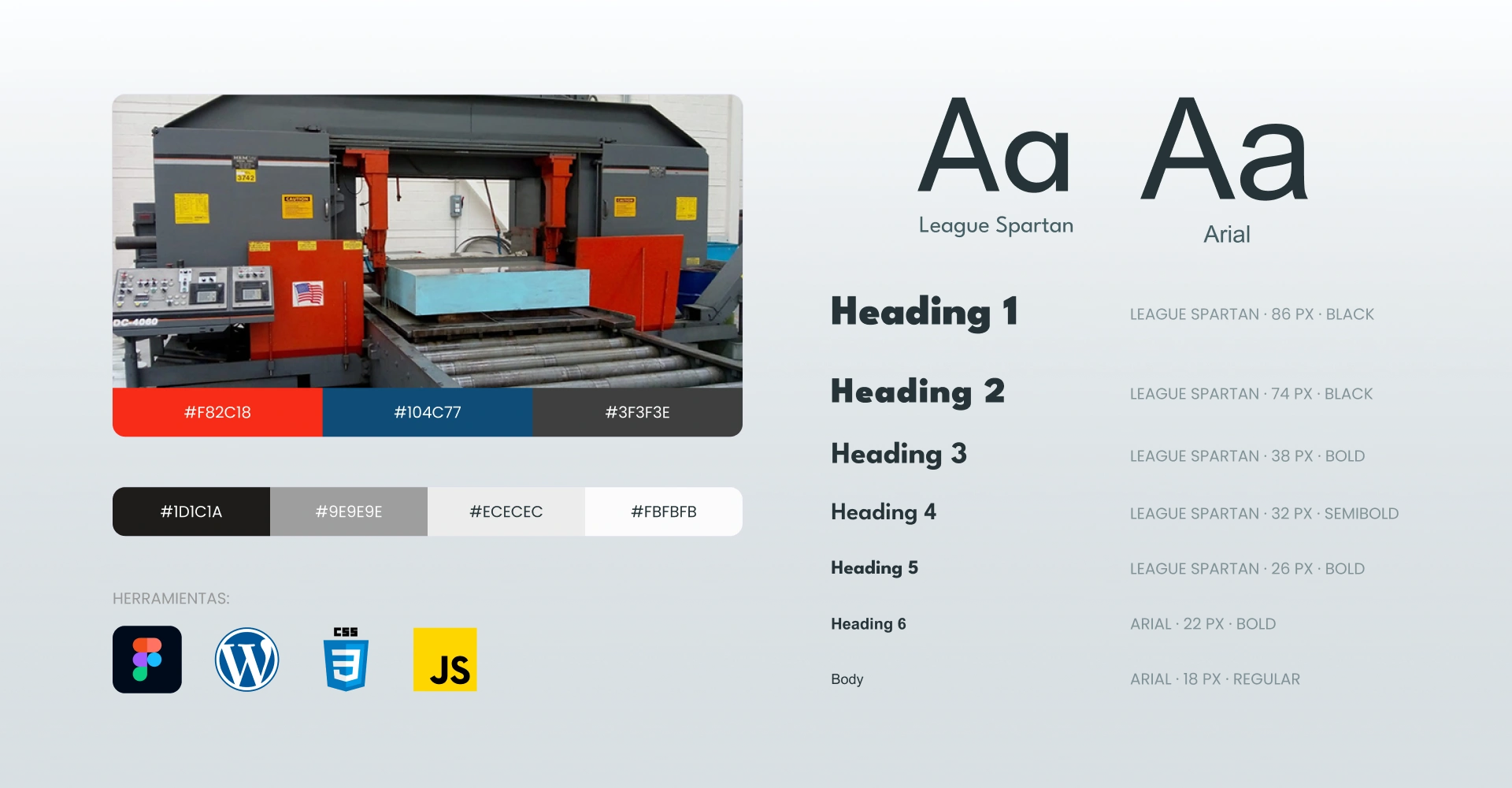Select the CSS3 shield icon

[x=346, y=660]
